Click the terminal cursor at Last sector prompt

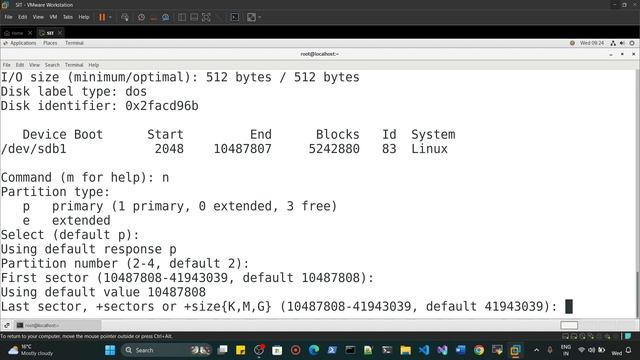coord(569,306)
